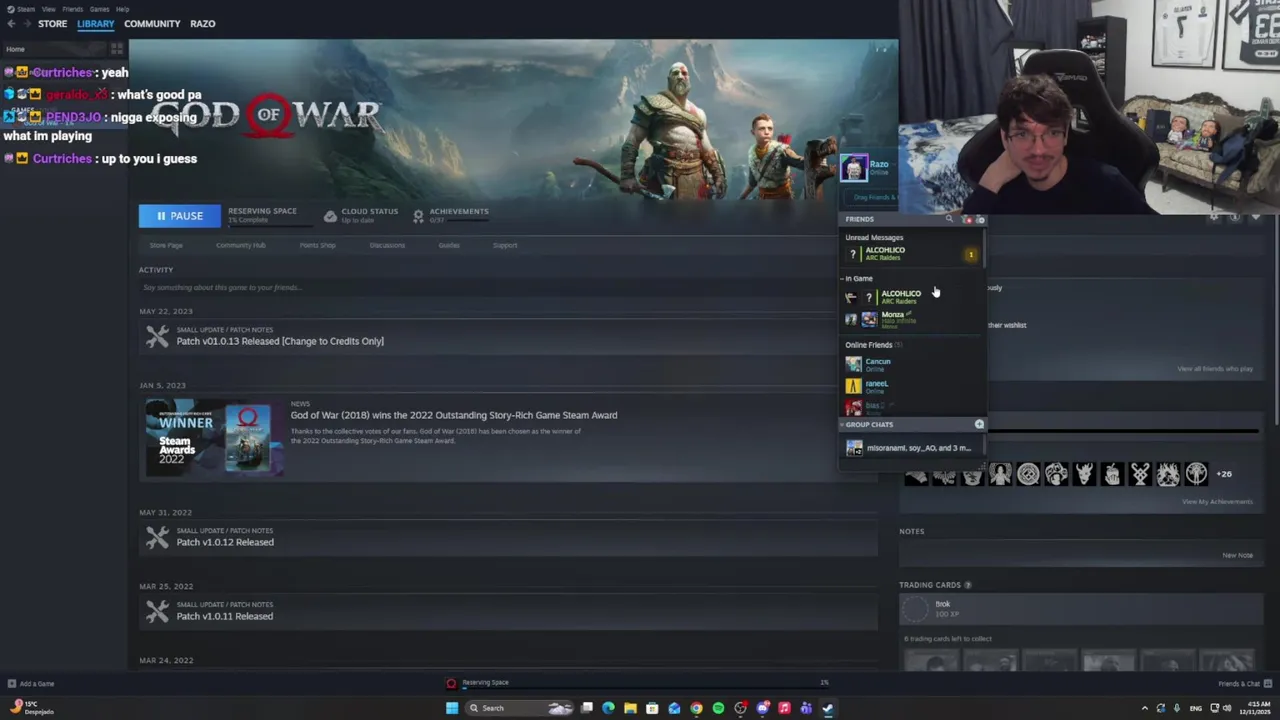Open the Store Page link
Image resolution: width=1280 pixels, height=720 pixels.
point(166,245)
